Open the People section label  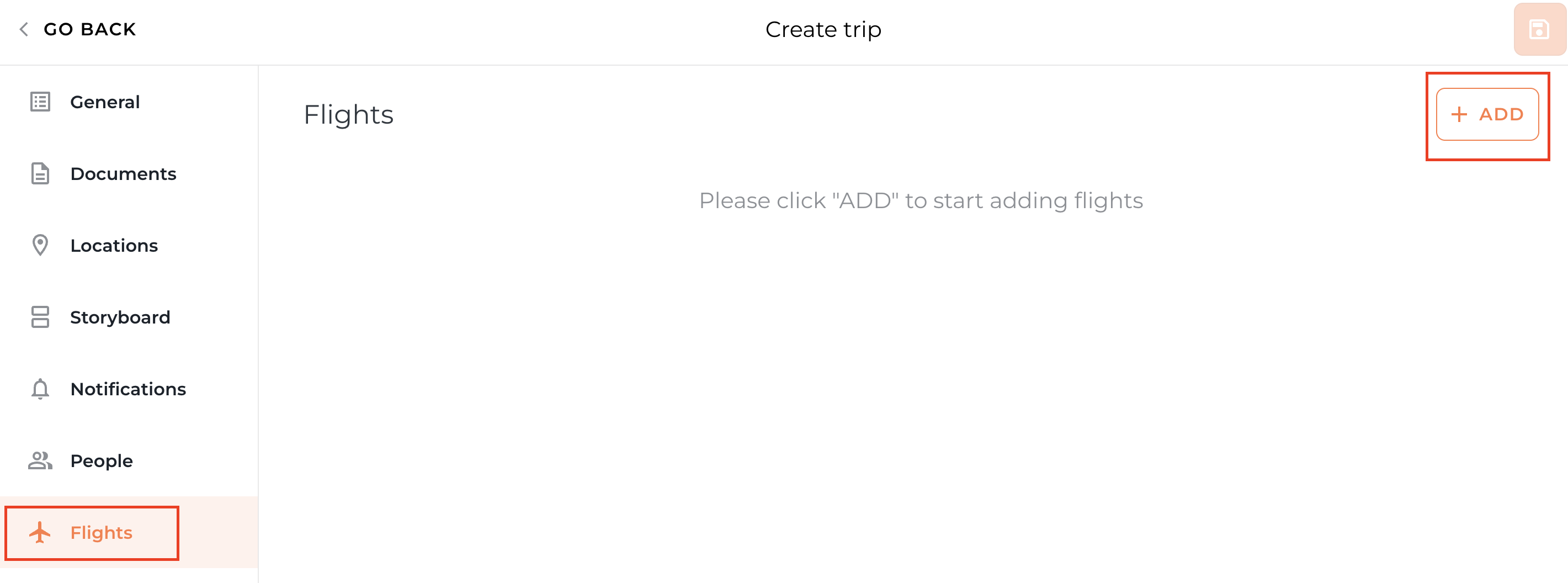pyautogui.click(x=101, y=460)
